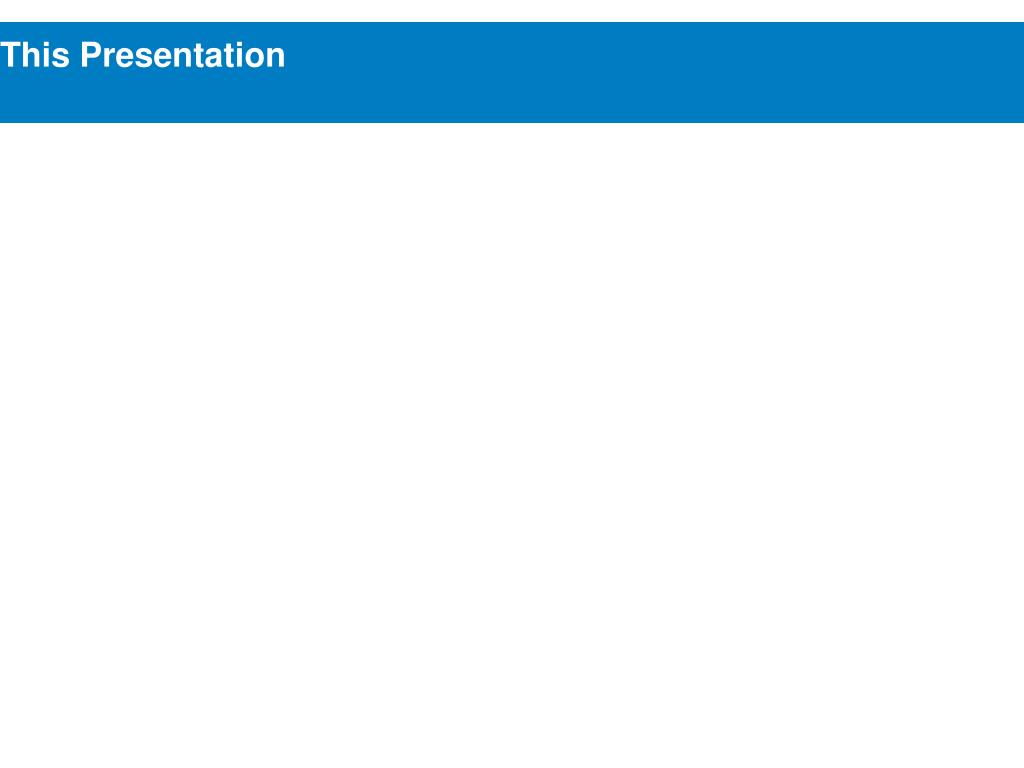This screenshot has width=1024, height=768.
Task: Click the blue banner beside the title text
Action: pos(653,55)
